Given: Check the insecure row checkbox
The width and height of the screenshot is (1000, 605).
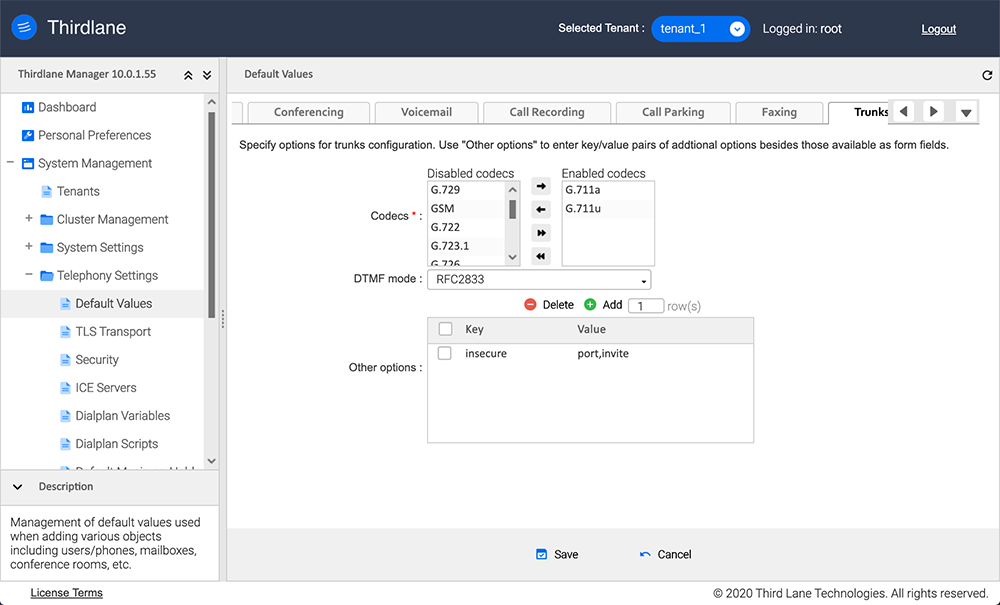Looking at the screenshot, I should [x=445, y=353].
